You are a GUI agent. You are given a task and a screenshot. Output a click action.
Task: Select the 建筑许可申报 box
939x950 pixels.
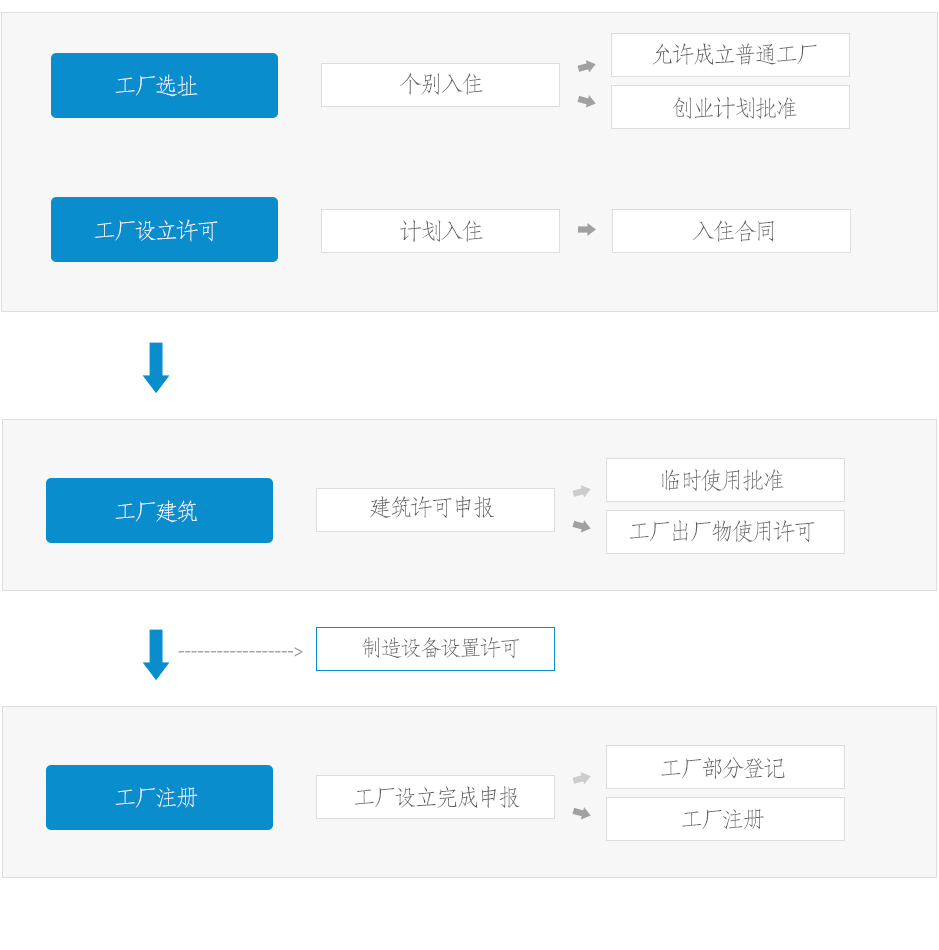[435, 510]
